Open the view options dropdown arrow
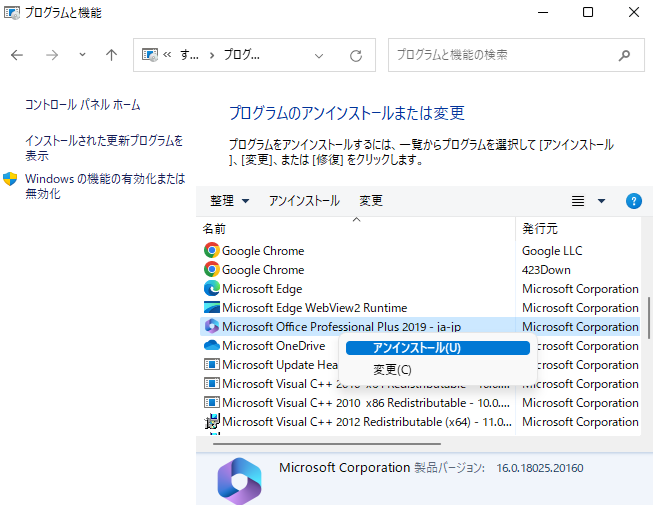The image size is (653, 505). pyautogui.click(x=601, y=201)
